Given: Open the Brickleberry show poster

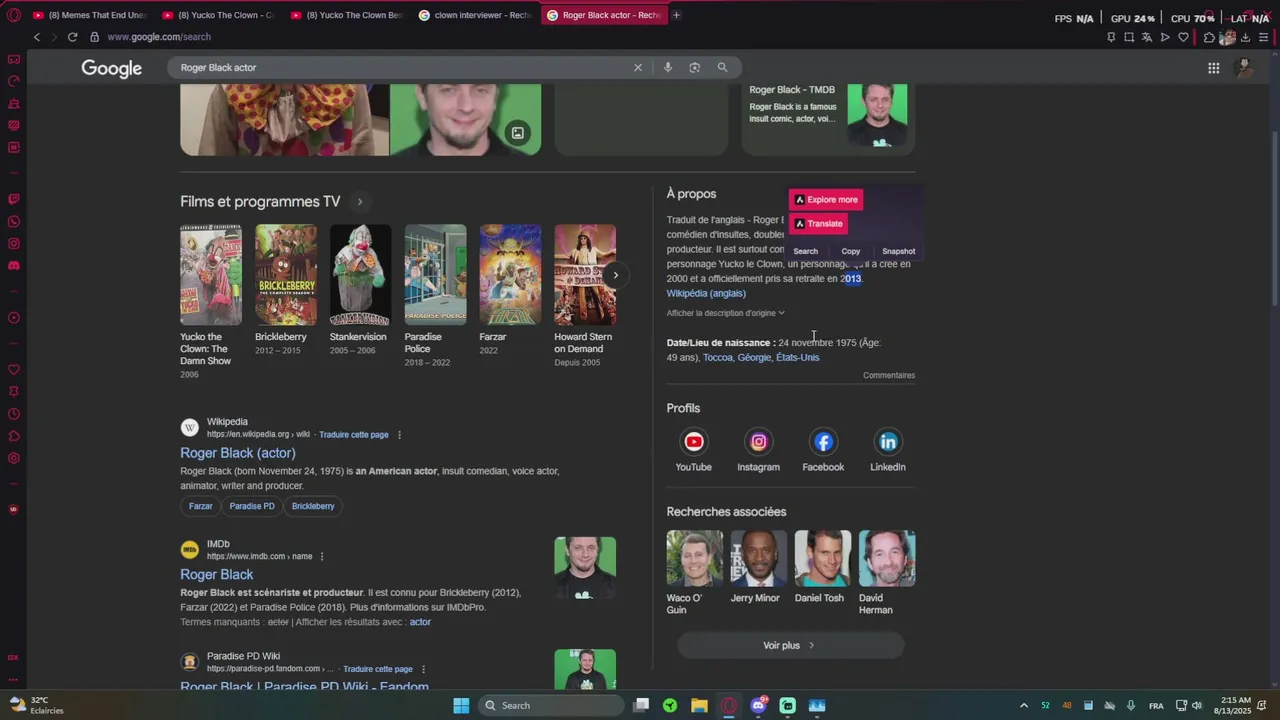Looking at the screenshot, I should coord(286,275).
